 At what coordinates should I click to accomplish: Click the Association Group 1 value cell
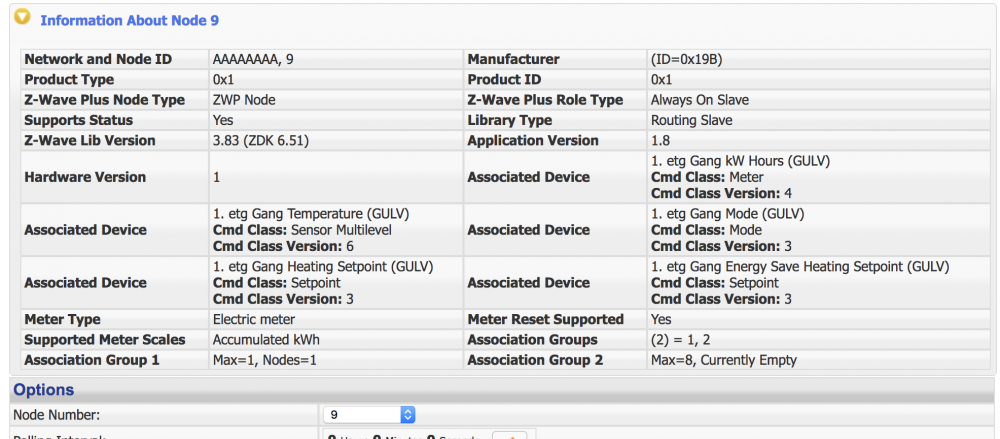(x=264, y=360)
